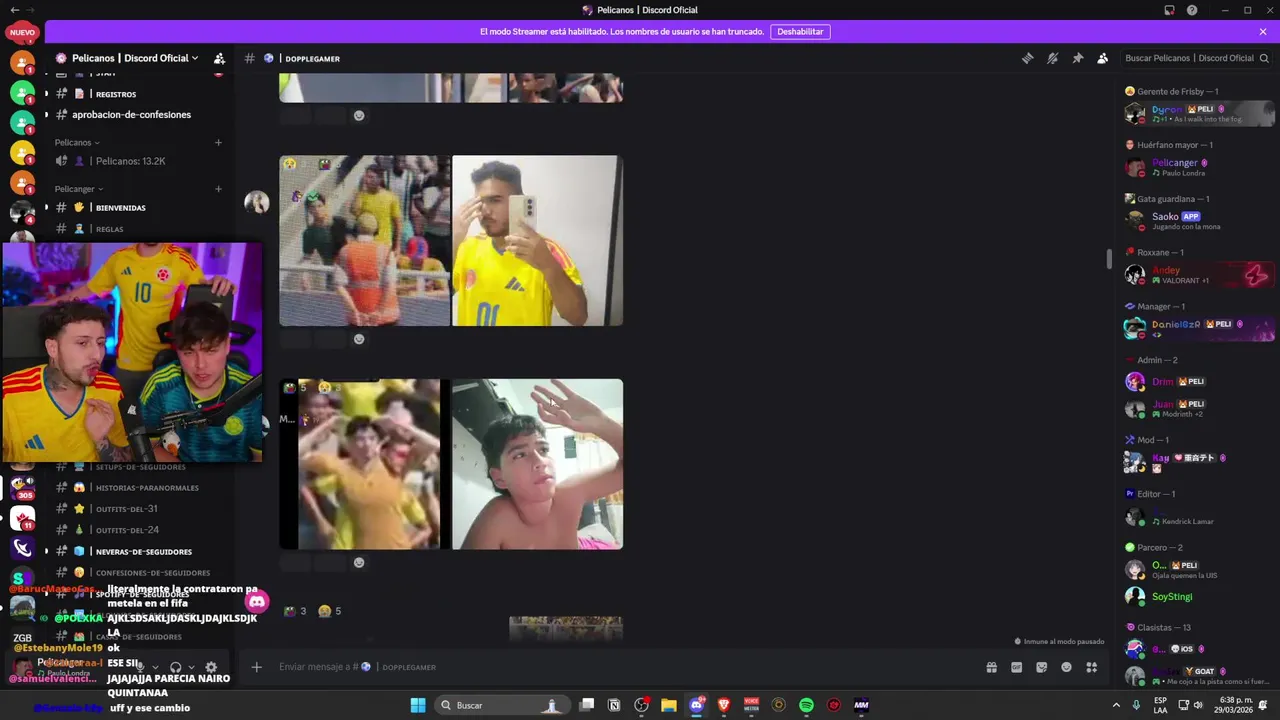Add reaction under waving boy post
The height and width of the screenshot is (720, 1280).
point(359,562)
